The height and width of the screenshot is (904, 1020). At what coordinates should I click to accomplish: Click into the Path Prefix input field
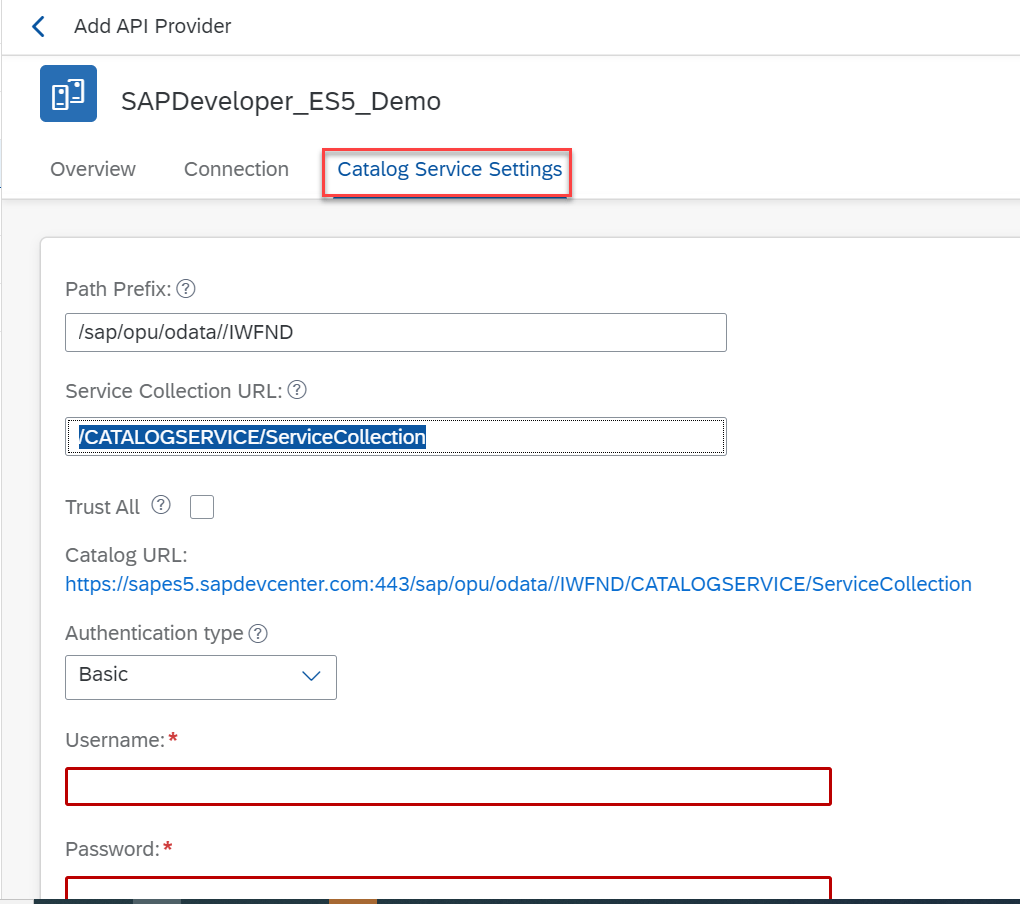click(x=396, y=333)
